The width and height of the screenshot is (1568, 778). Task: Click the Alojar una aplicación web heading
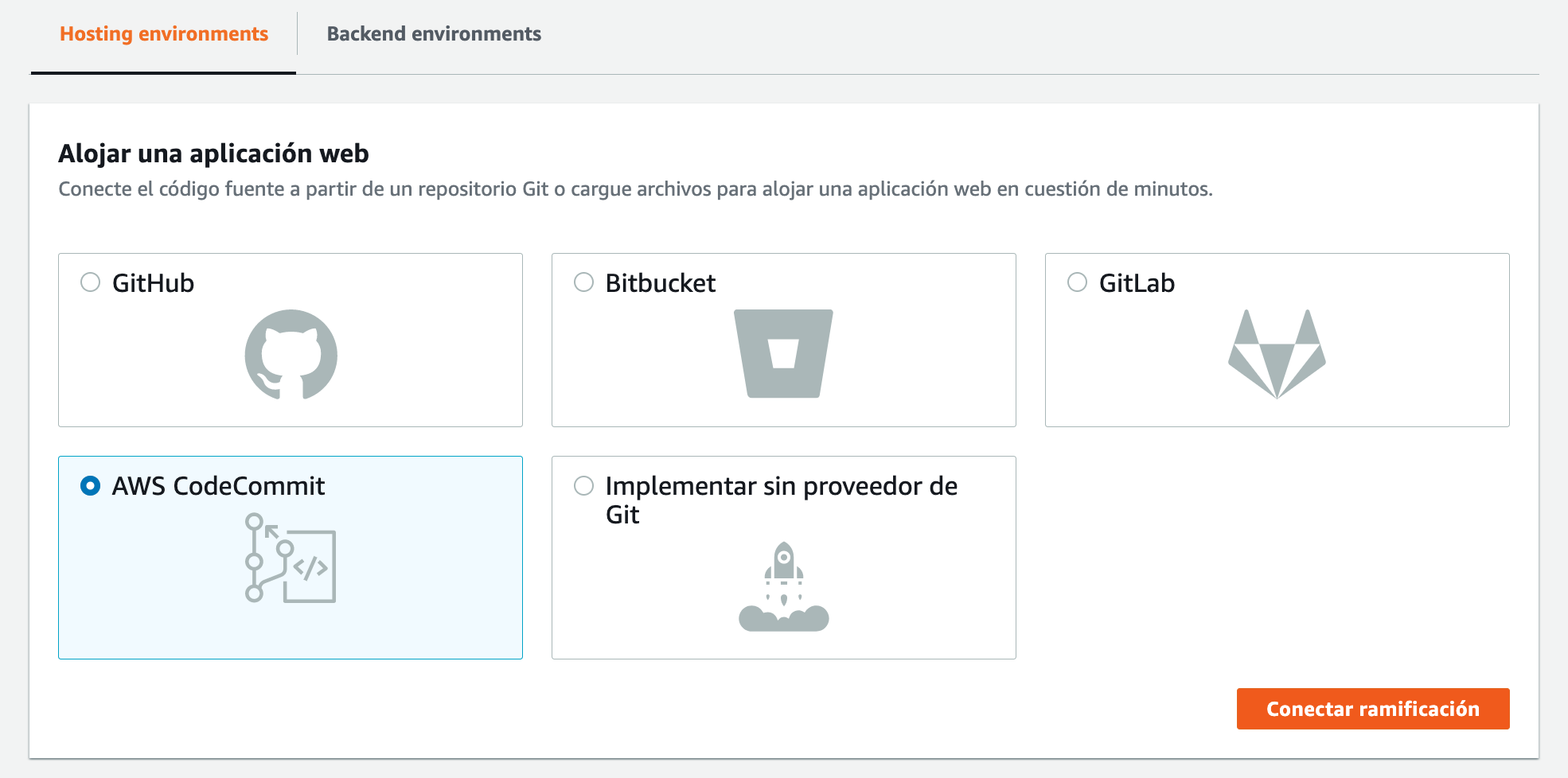coord(214,153)
